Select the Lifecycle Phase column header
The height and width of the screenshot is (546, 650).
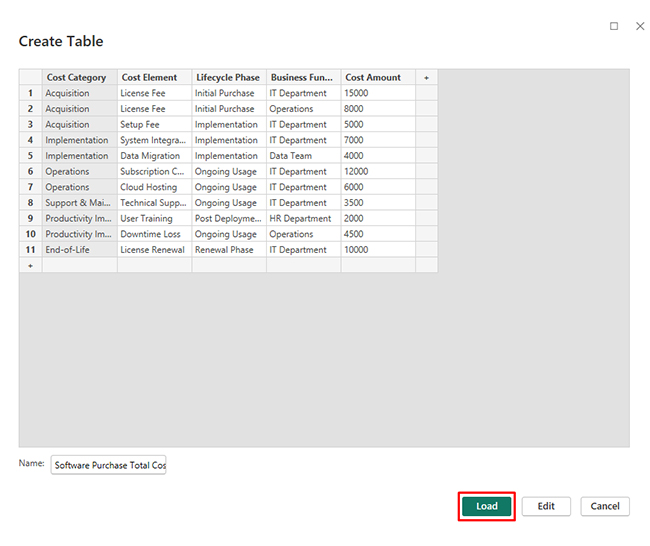click(227, 77)
